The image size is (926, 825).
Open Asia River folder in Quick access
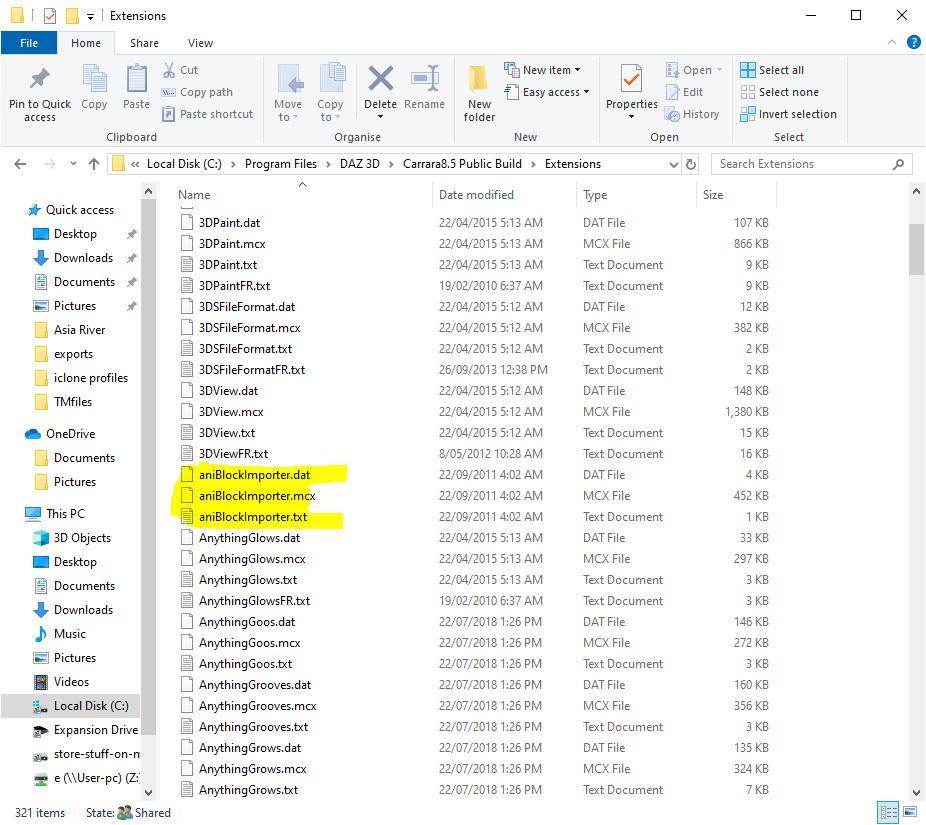coord(79,330)
